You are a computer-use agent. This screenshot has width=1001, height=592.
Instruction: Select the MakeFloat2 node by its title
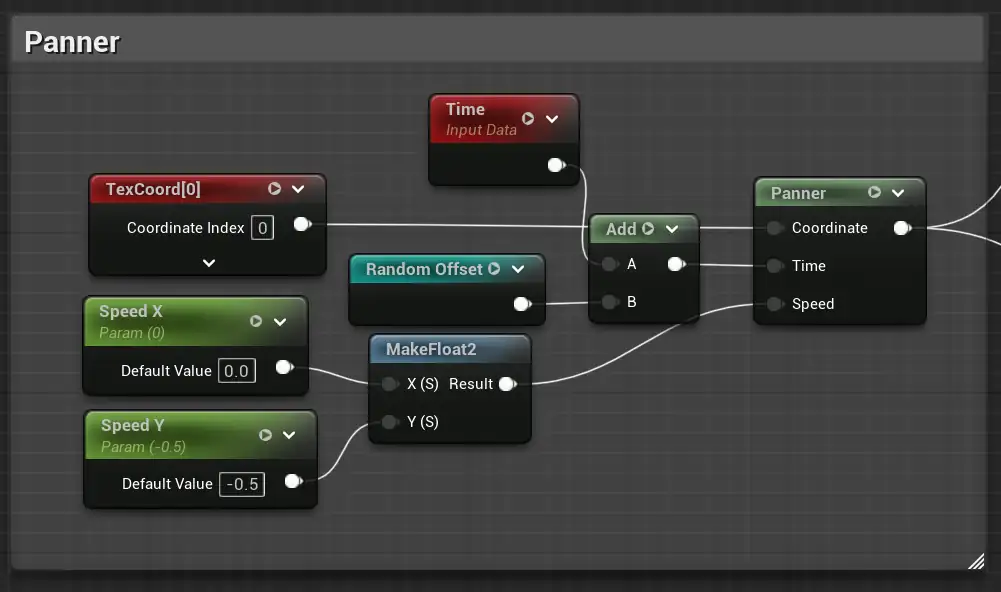[x=431, y=349]
